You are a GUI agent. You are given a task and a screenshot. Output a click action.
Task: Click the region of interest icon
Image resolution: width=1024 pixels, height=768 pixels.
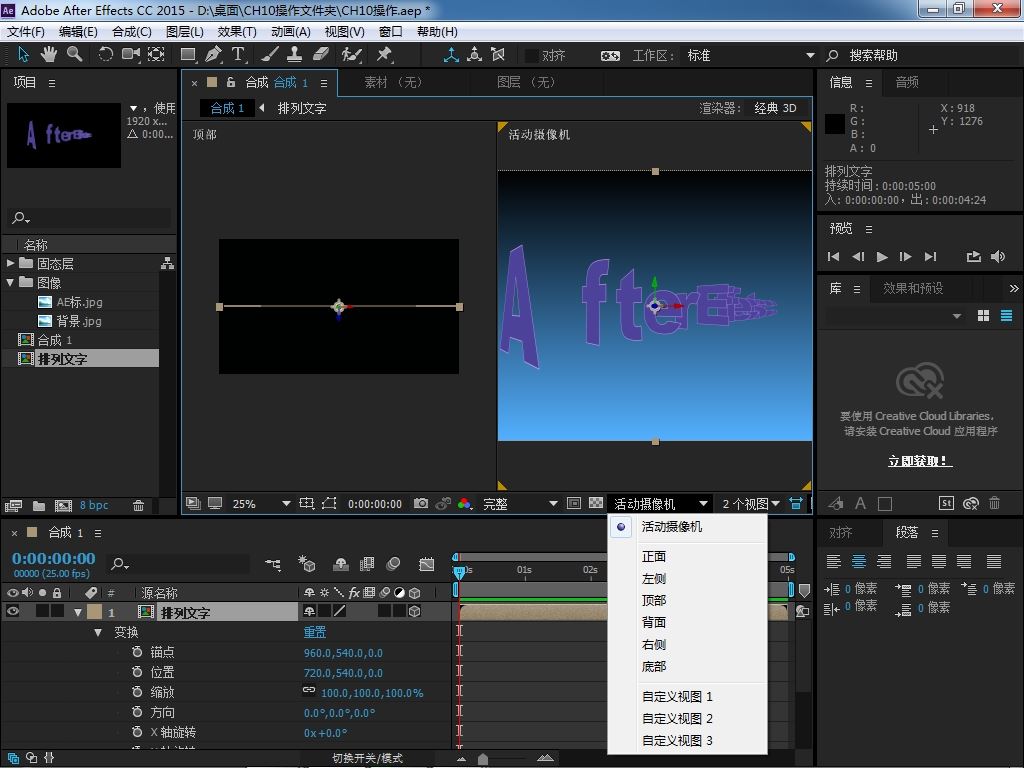574,504
